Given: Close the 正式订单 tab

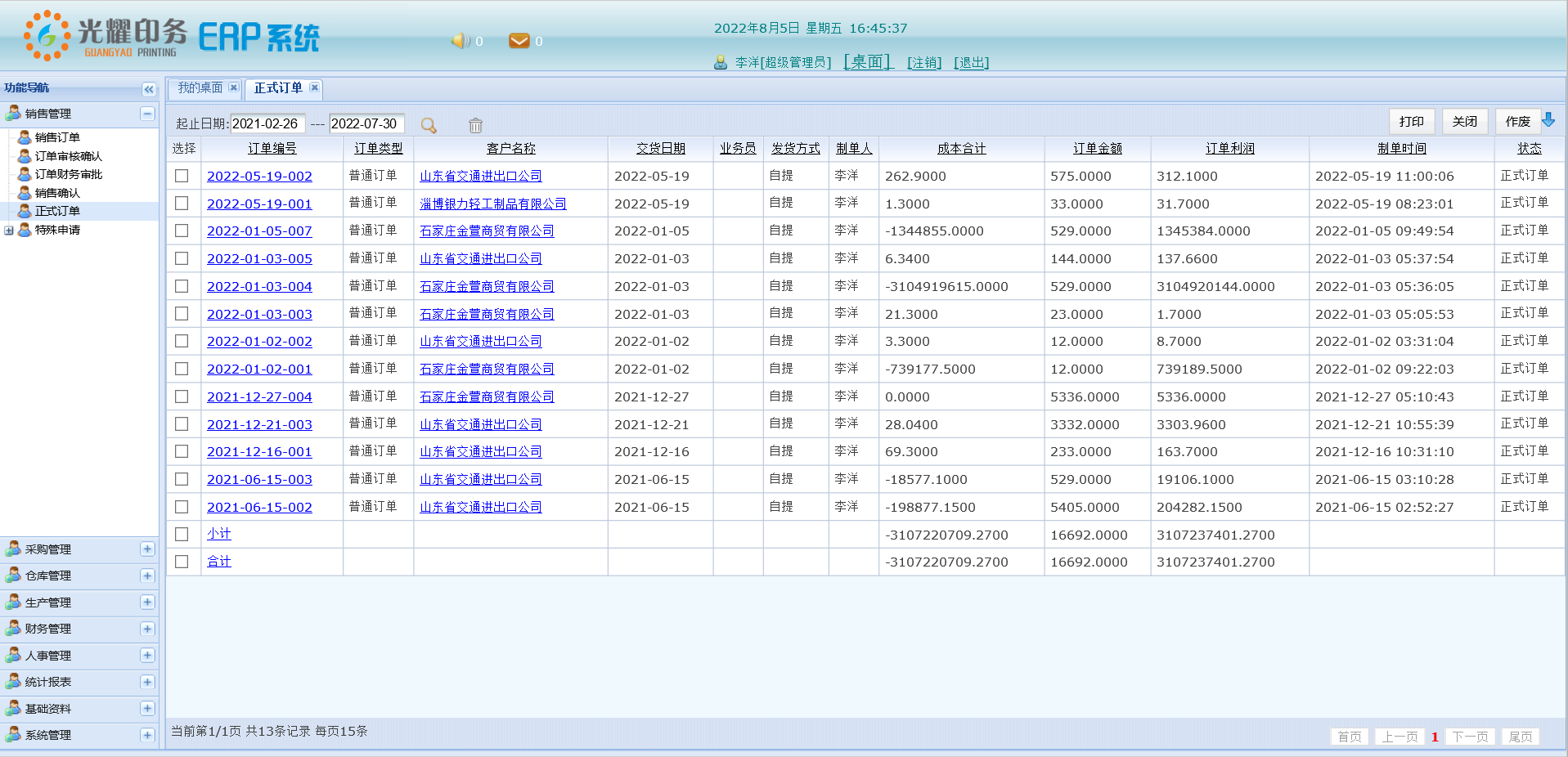Looking at the screenshot, I should 314,87.
